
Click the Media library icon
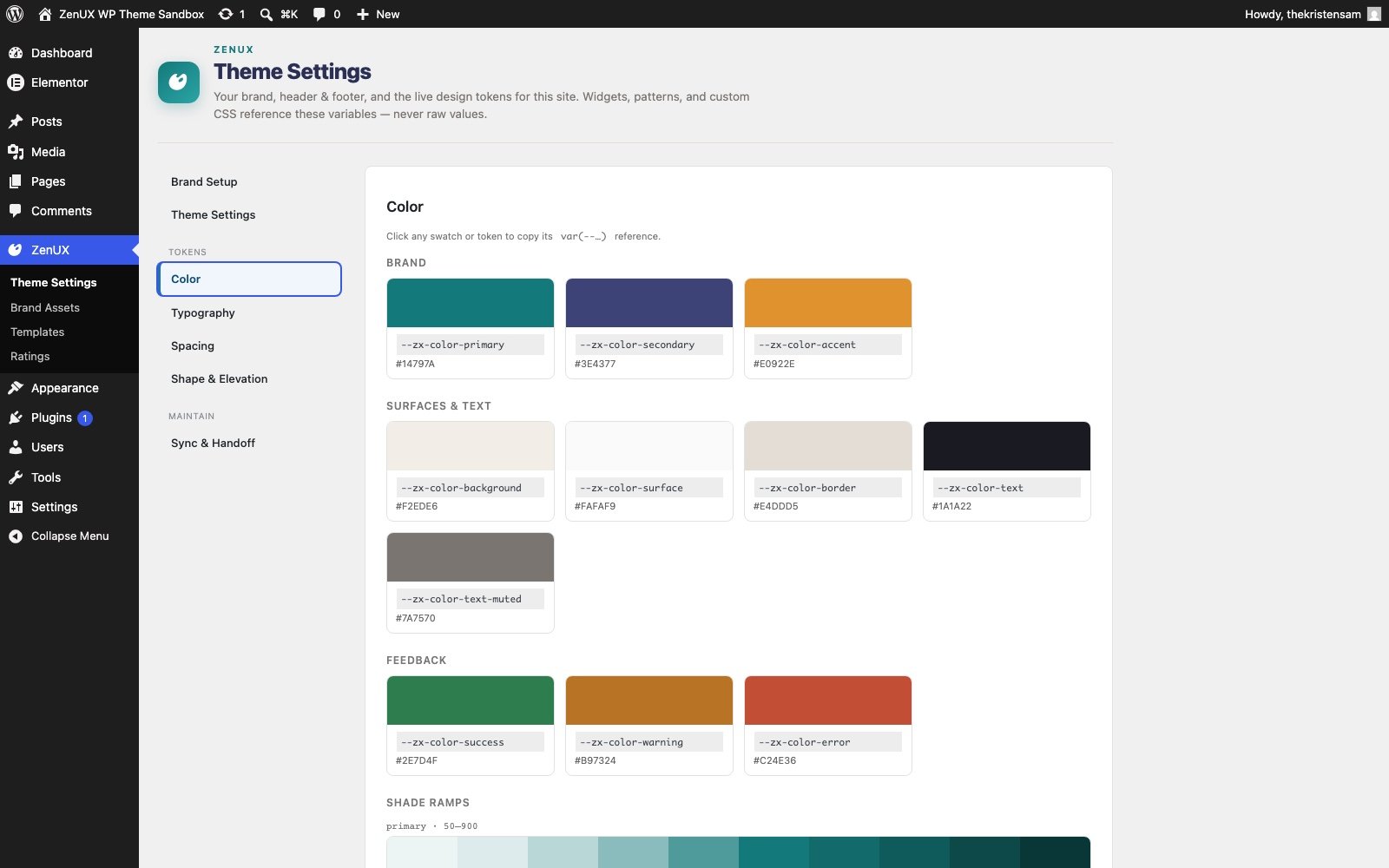coord(16,152)
